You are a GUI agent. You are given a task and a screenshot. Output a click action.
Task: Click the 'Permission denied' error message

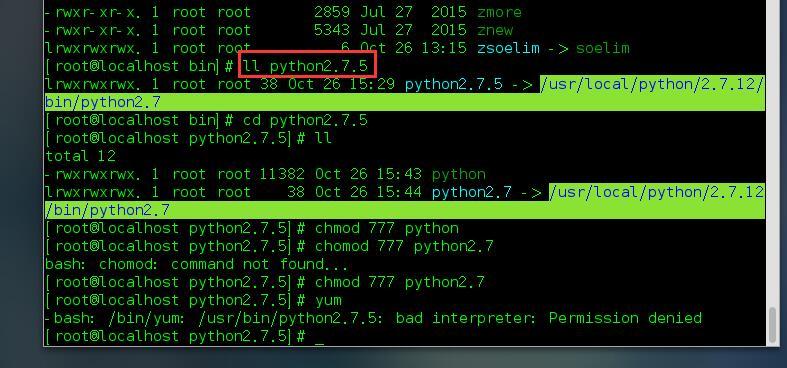[625, 318]
